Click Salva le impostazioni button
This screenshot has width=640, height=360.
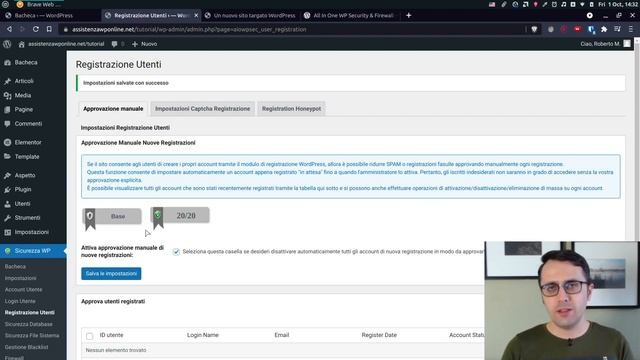(x=111, y=273)
